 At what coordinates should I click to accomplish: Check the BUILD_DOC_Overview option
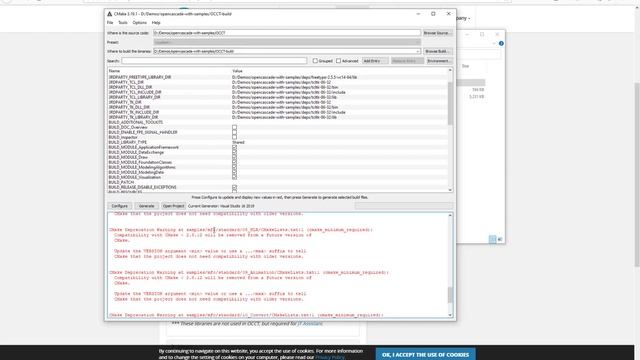pos(234,127)
